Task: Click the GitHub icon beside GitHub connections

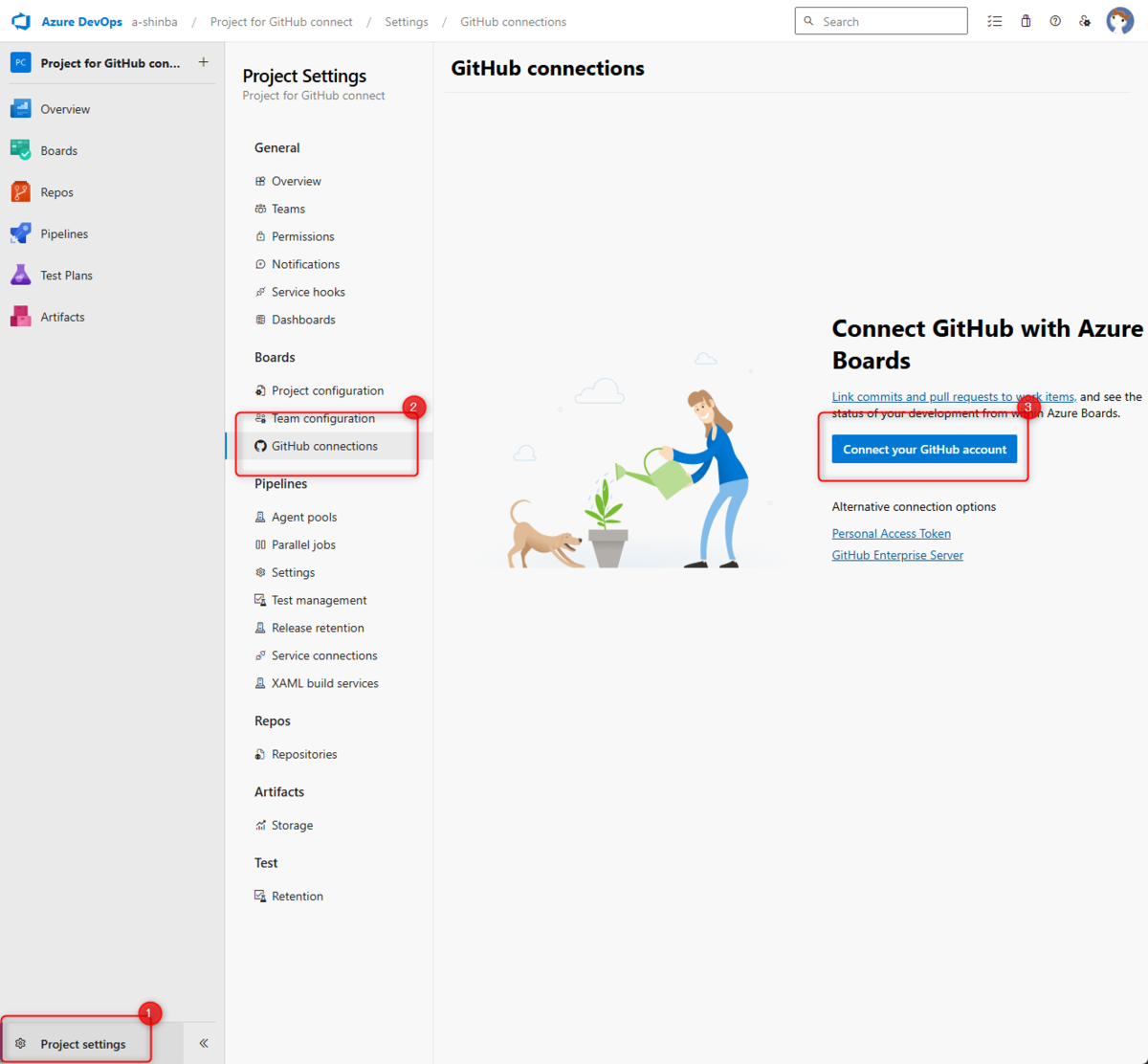Action: [260, 446]
